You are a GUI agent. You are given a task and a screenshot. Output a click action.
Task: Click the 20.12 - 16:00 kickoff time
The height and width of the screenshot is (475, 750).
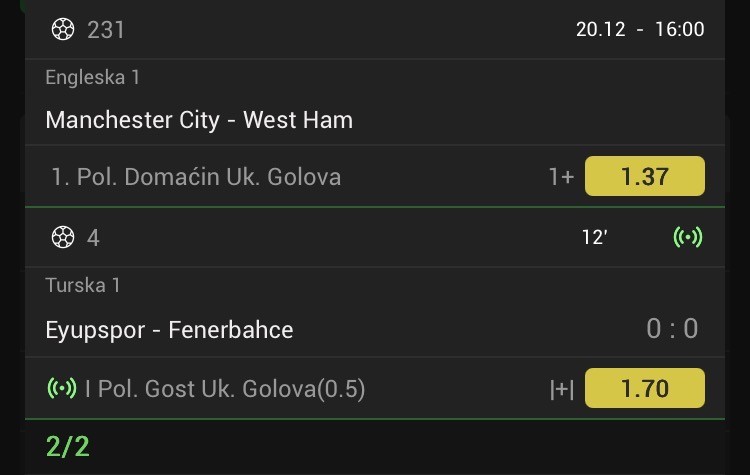coord(640,30)
